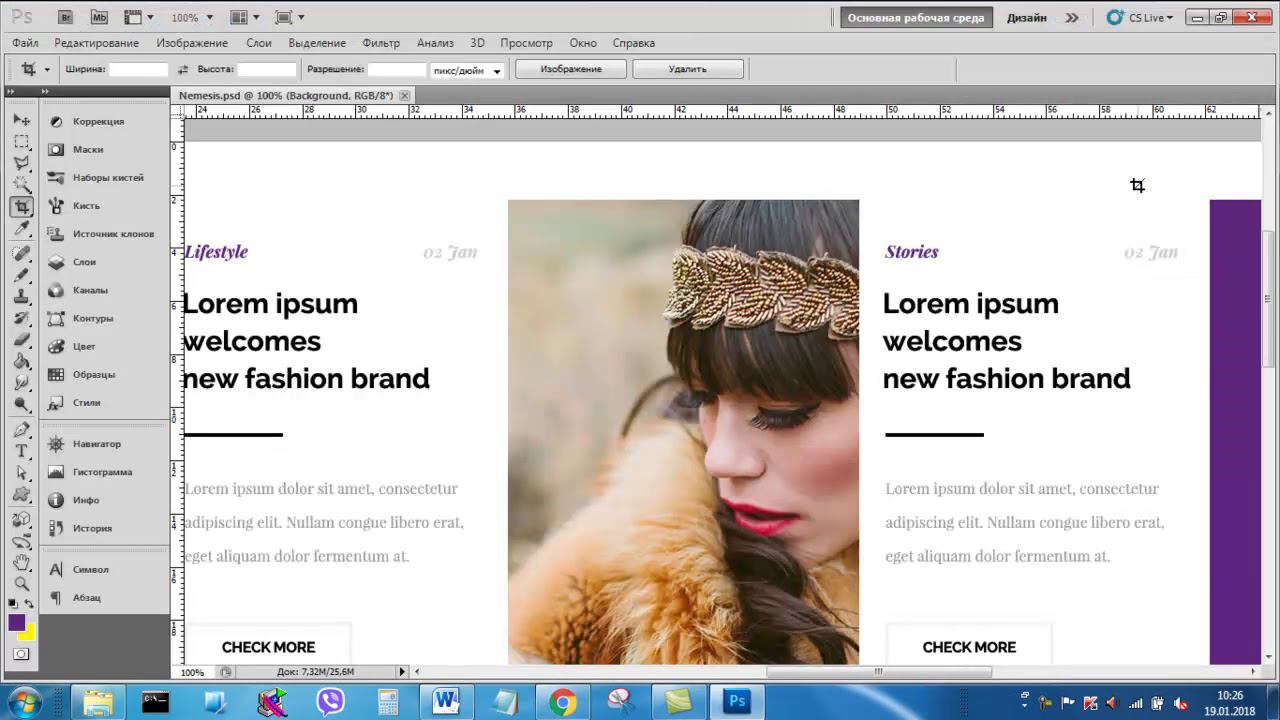Toggle Quick Mask mode
1280x720 pixels.
pyautogui.click(x=21, y=654)
